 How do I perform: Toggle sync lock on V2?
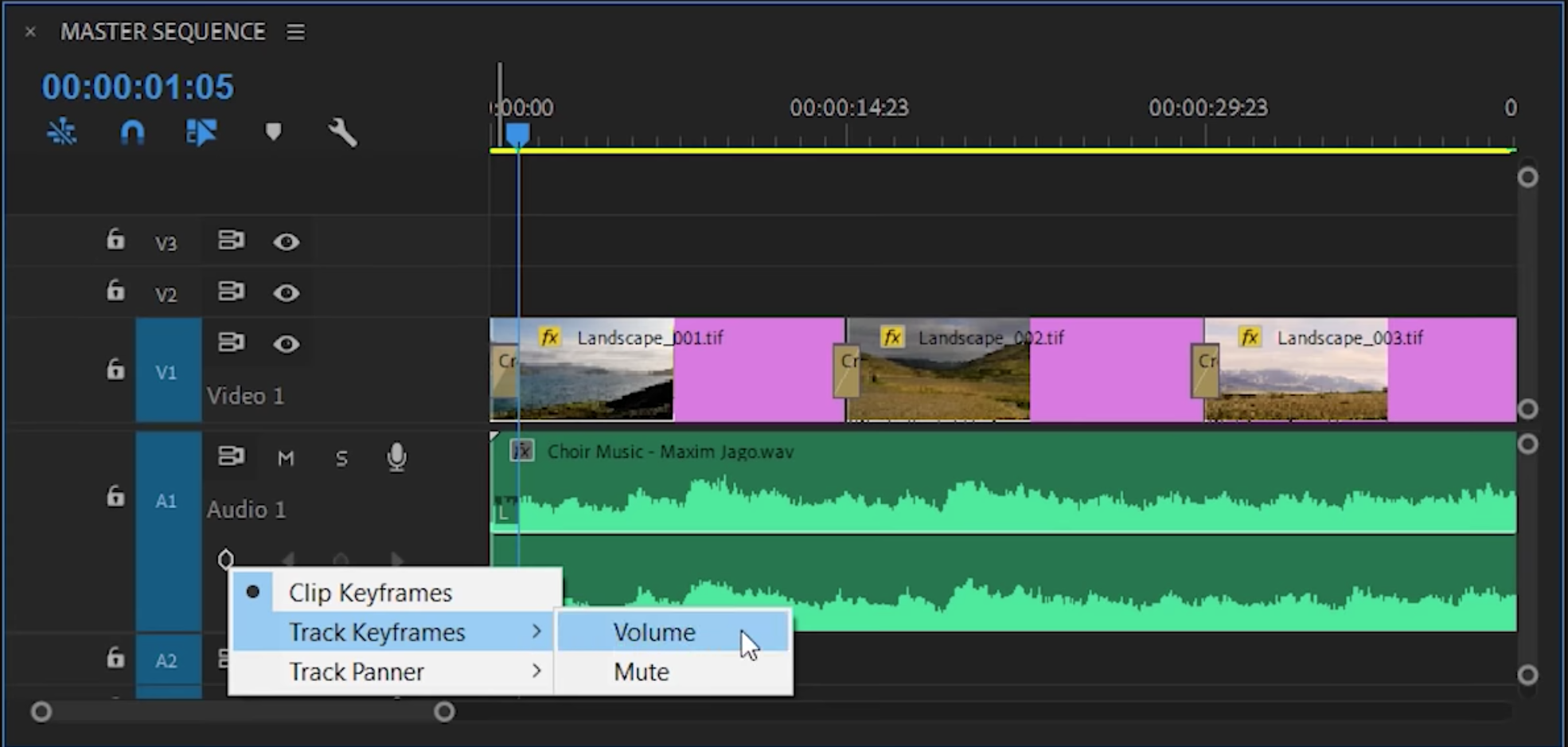point(231,291)
